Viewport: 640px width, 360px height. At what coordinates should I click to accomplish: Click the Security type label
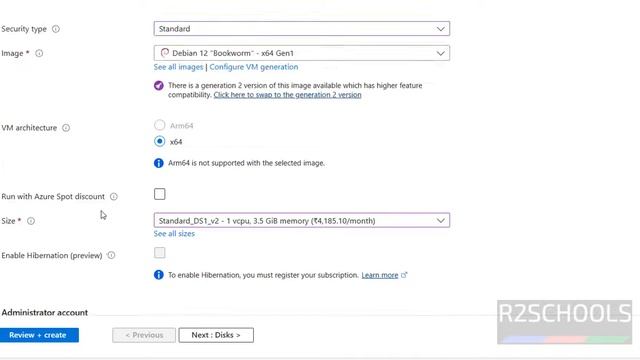(24, 29)
